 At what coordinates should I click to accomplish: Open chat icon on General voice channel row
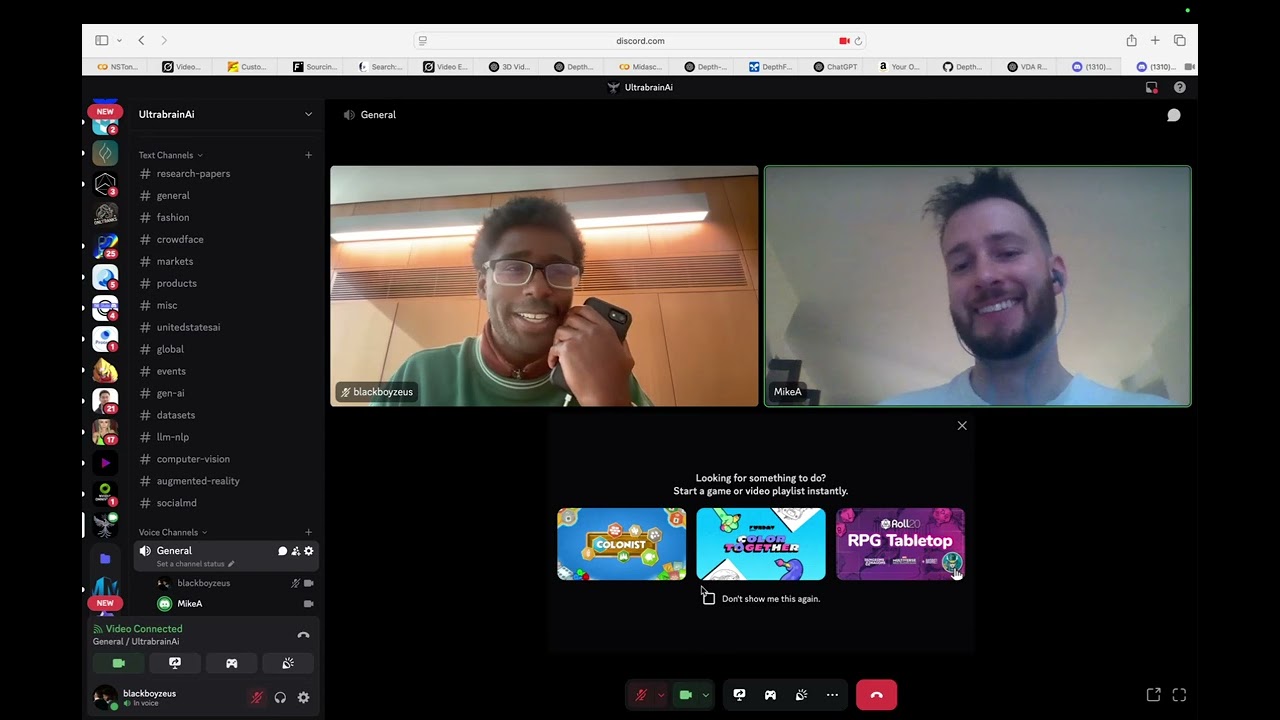282,551
